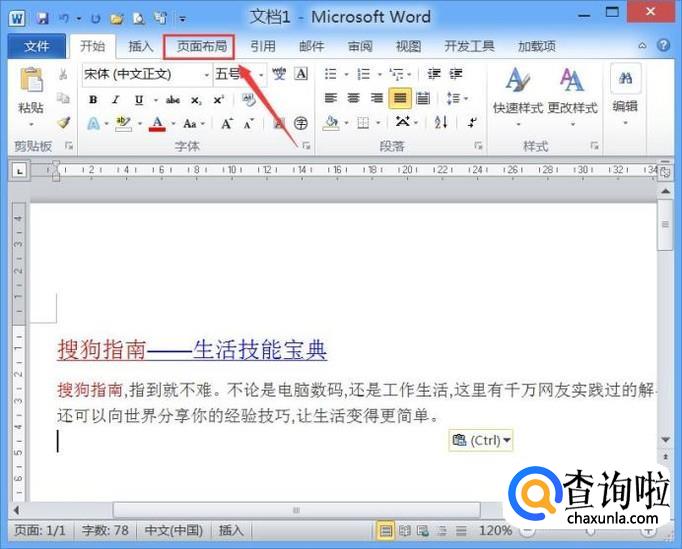Apply superscript formatting
Image resolution: width=682 pixels, height=549 pixels.
tap(218, 100)
